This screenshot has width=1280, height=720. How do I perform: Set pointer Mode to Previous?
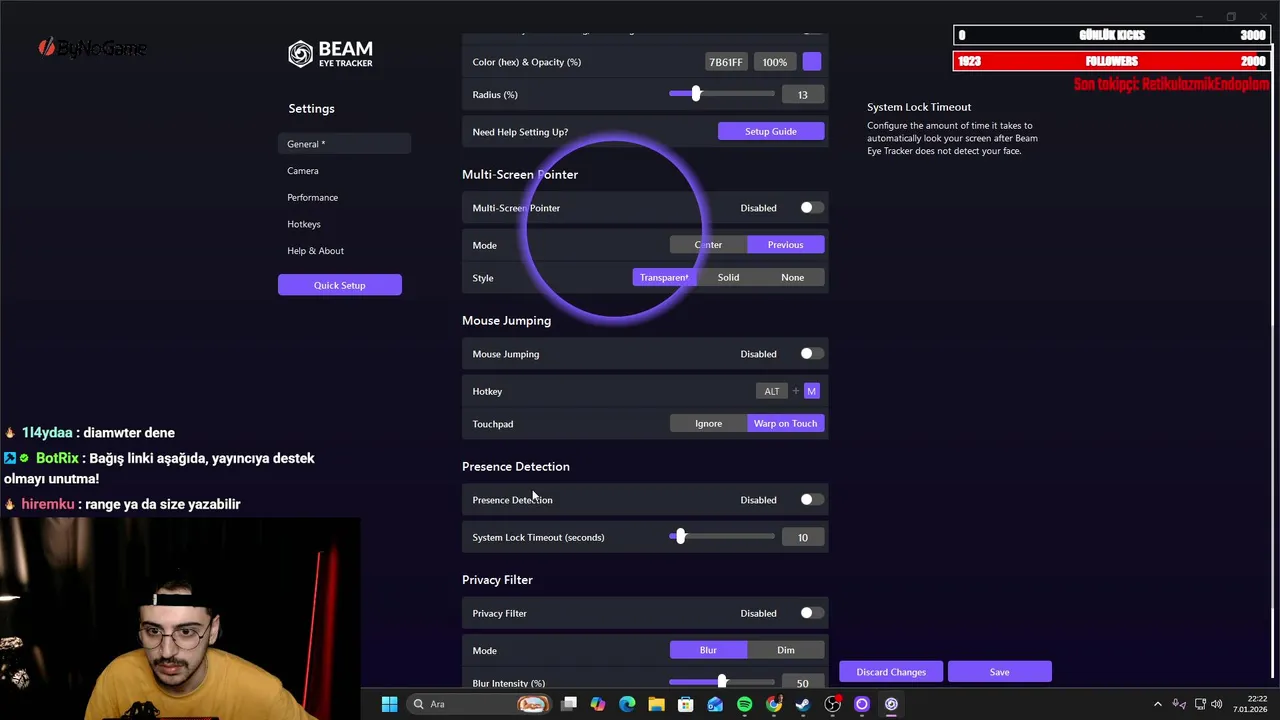pos(785,245)
